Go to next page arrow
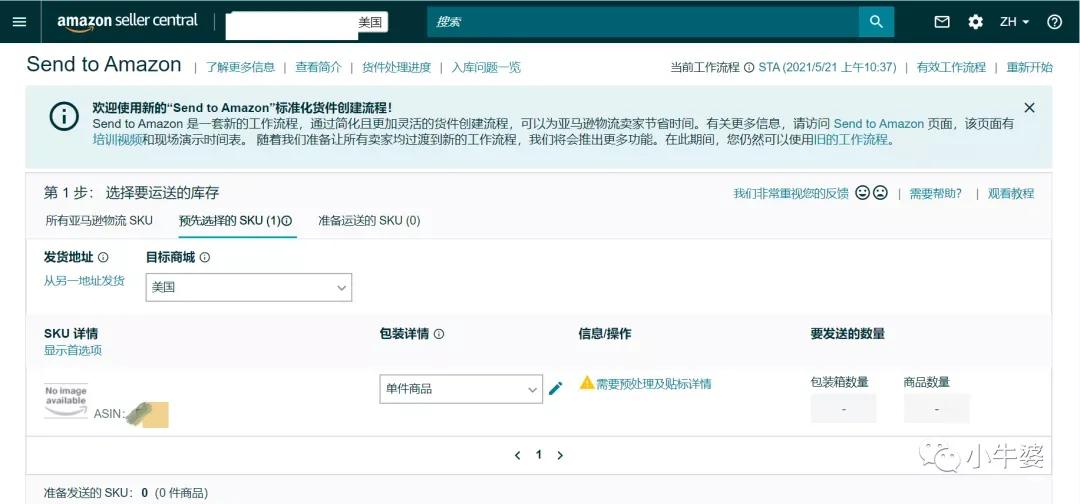Screen dimensions: 1080x504 [x=560, y=455]
